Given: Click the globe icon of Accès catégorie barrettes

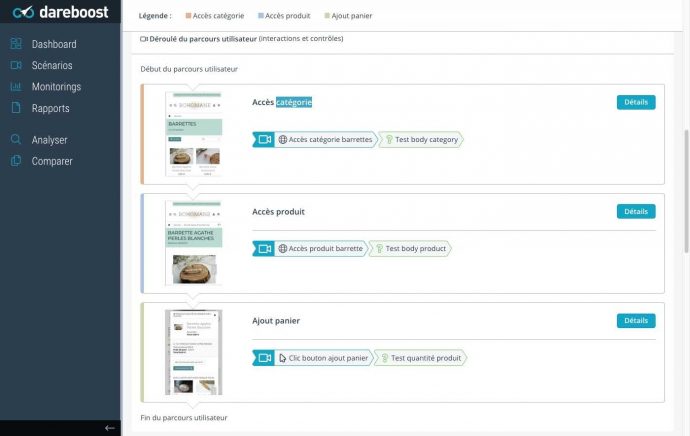Looking at the screenshot, I should [x=283, y=139].
